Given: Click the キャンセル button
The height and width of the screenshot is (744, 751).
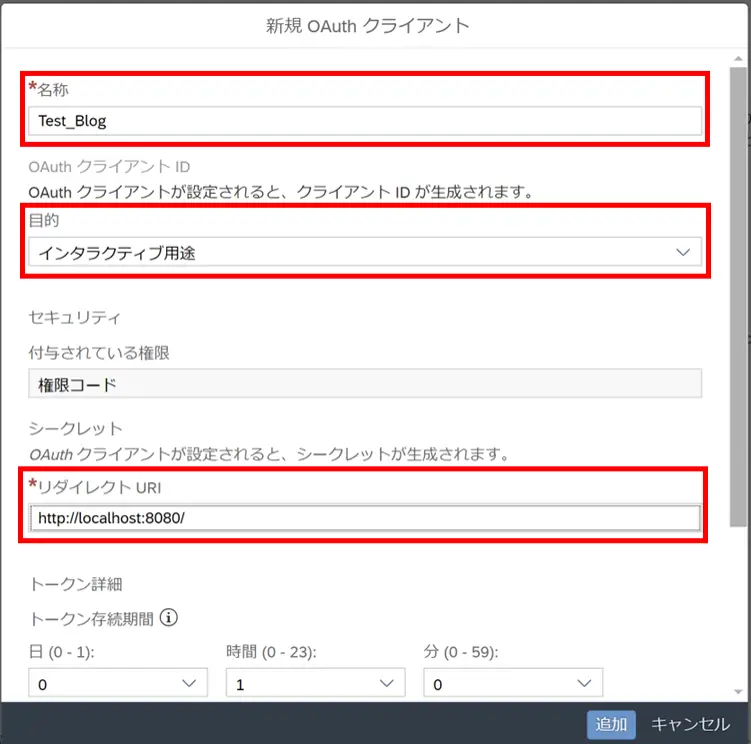Looking at the screenshot, I should [x=690, y=724].
